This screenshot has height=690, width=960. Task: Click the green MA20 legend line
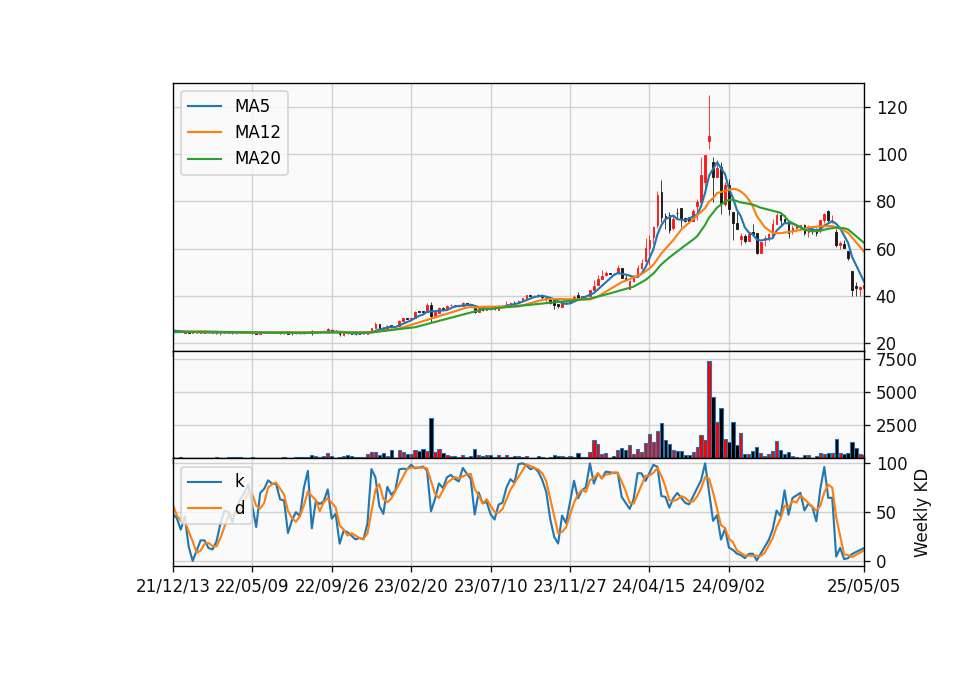tap(204, 158)
